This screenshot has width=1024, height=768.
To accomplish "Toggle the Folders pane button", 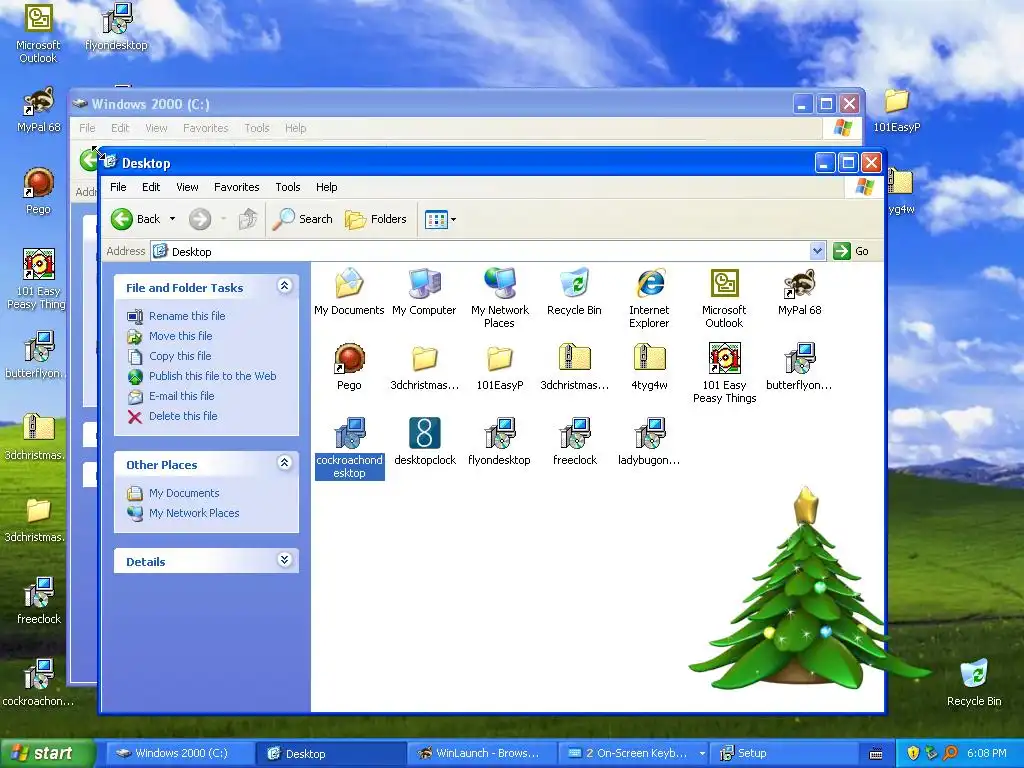I will pos(376,219).
